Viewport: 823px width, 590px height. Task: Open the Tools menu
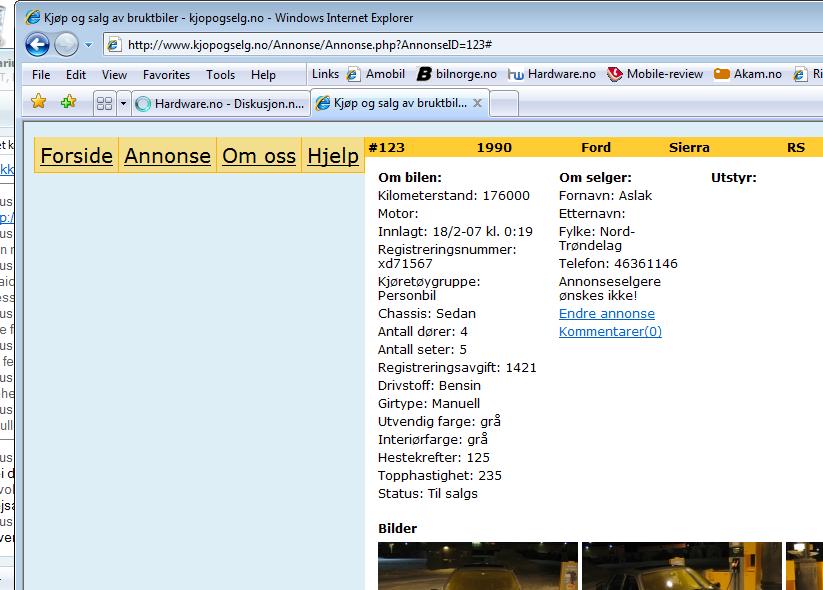[220, 75]
